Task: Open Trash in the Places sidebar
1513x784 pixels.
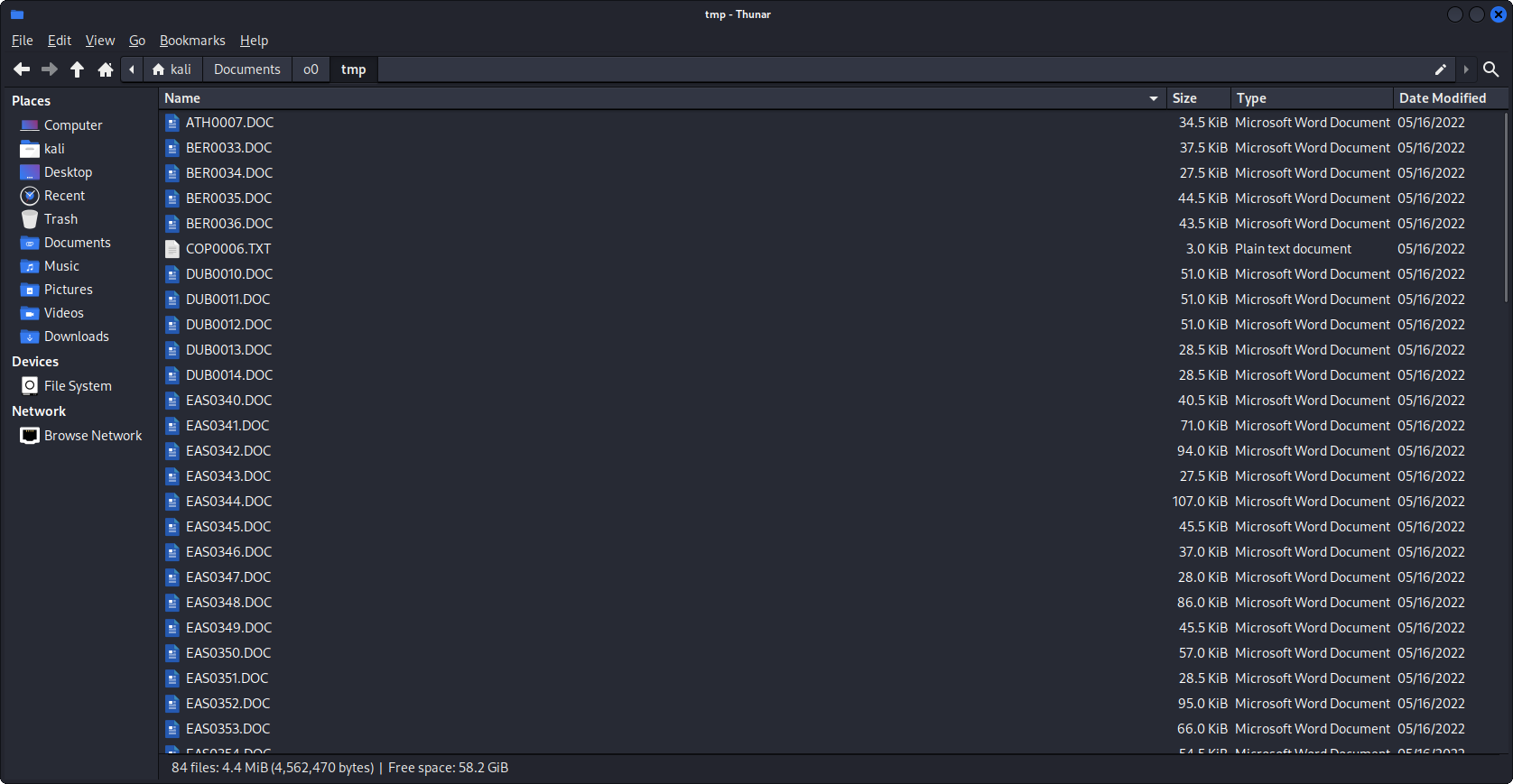Action: click(60, 219)
